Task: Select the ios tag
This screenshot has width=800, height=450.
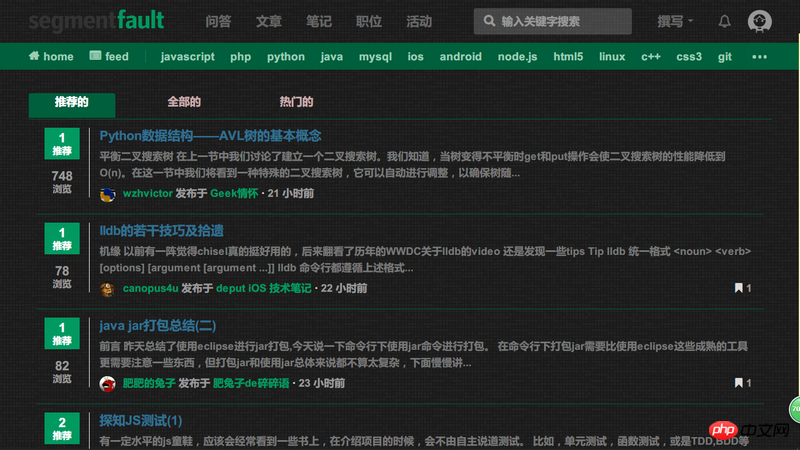Action: tap(415, 57)
